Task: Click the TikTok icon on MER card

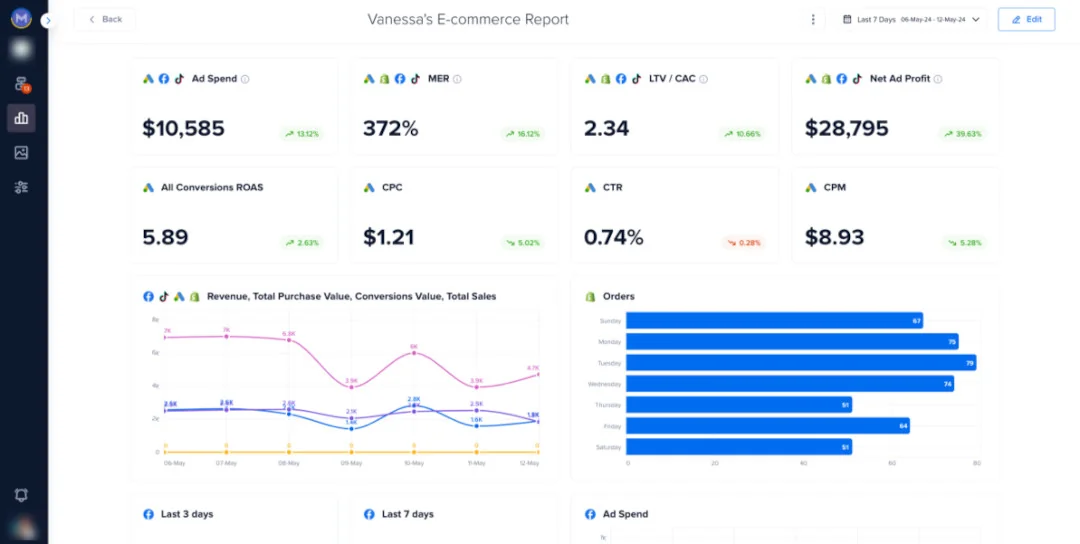Action: point(415,79)
